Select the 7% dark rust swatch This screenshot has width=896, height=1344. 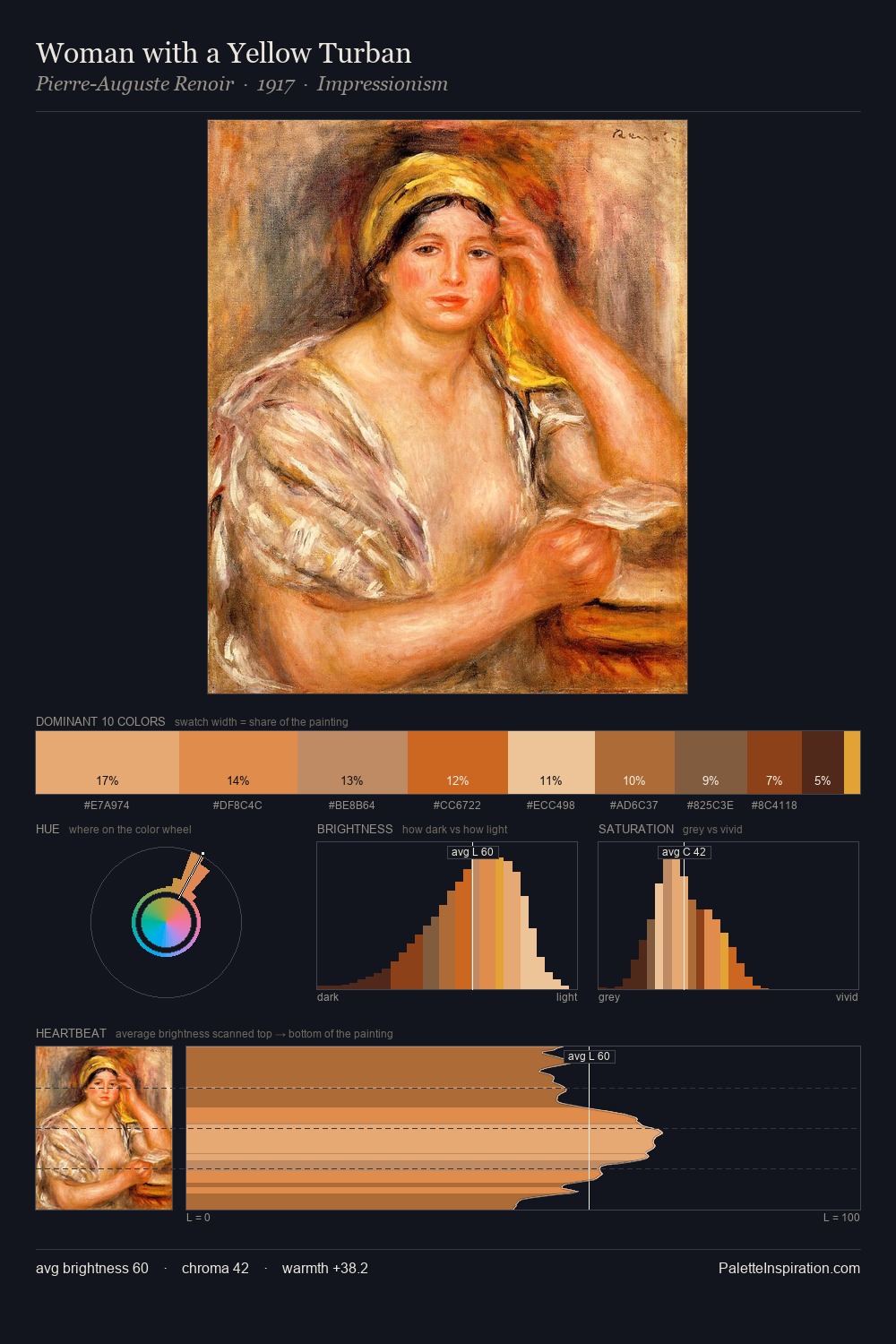(774, 762)
